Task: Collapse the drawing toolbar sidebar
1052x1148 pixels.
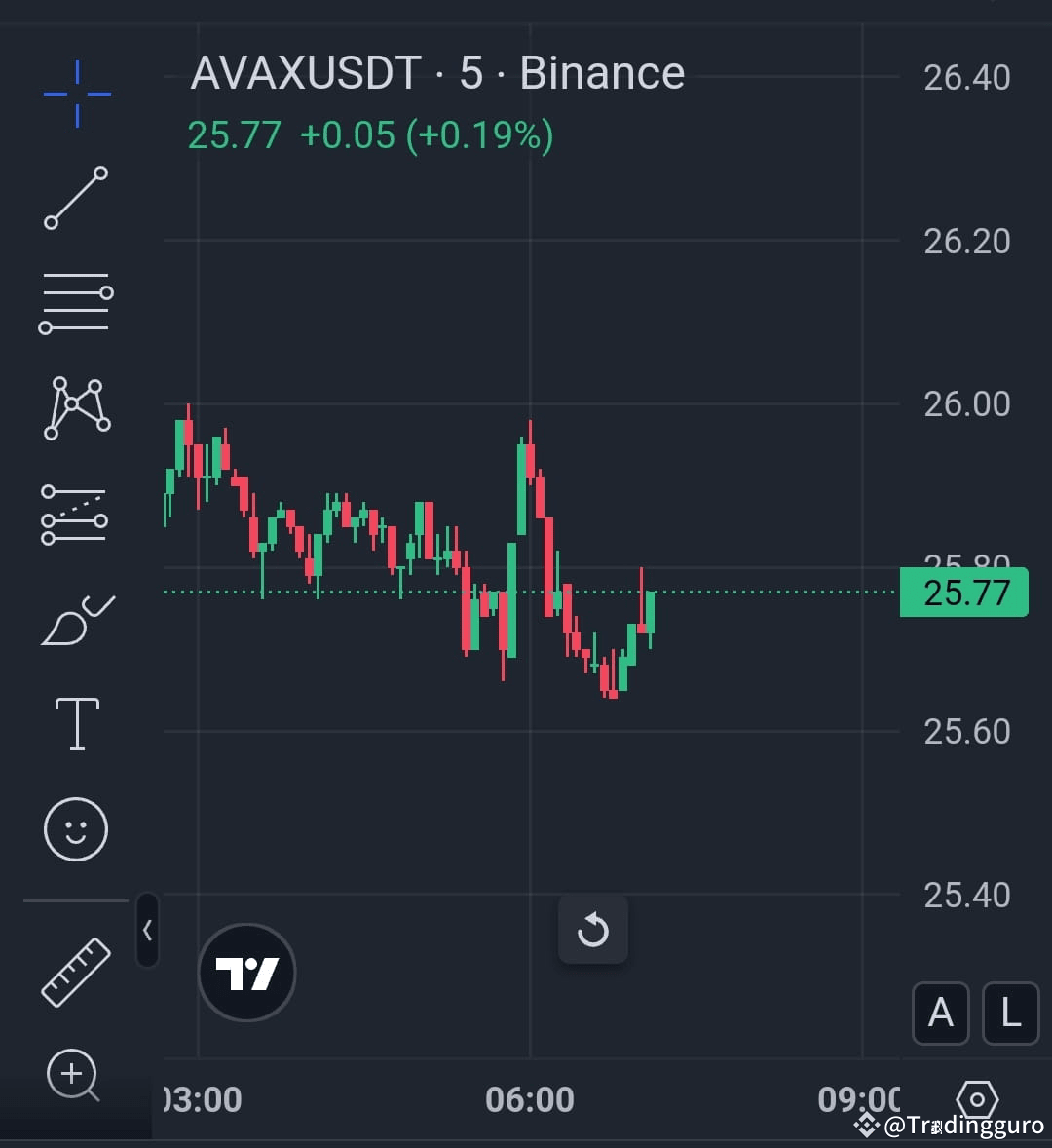Action: (x=148, y=932)
